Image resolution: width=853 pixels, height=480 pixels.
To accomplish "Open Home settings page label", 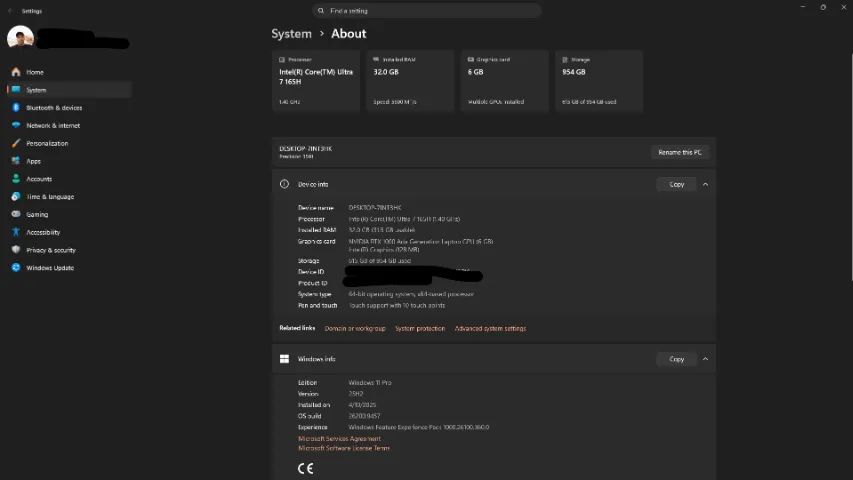I will pyautogui.click(x=35, y=72).
